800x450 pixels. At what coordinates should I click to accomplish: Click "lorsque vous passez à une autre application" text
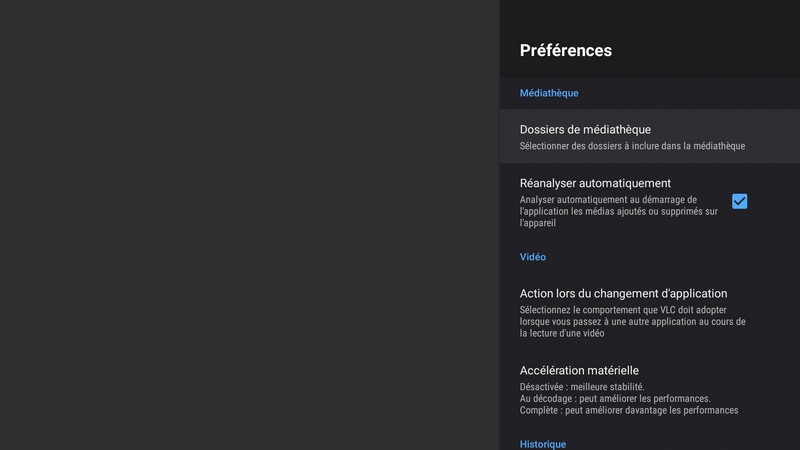[632, 322]
